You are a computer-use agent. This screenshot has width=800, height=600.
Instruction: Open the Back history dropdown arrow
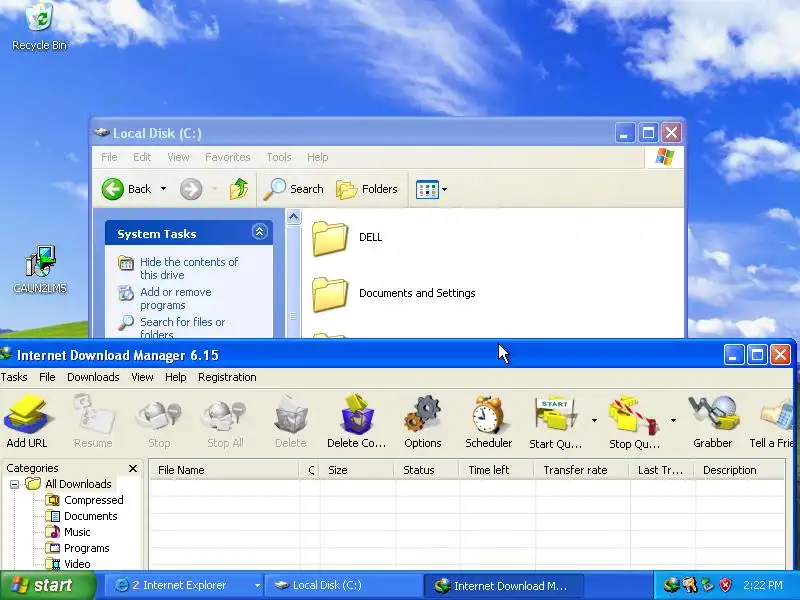(163, 189)
